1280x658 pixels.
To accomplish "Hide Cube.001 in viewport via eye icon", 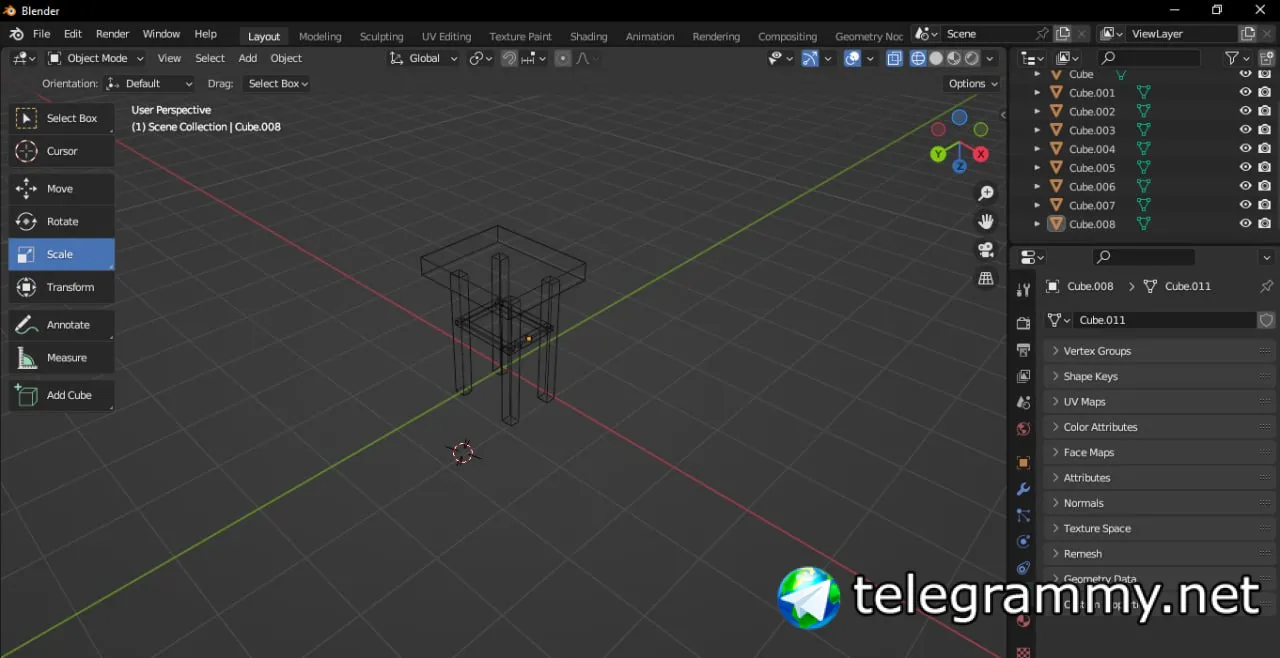I will (1245, 92).
